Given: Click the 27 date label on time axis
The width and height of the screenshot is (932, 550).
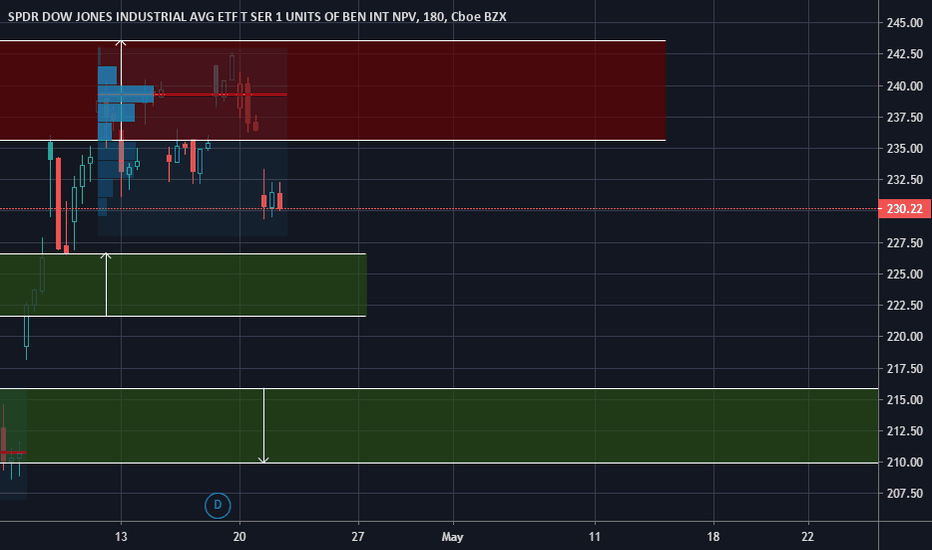Looking at the screenshot, I should pyautogui.click(x=357, y=537).
